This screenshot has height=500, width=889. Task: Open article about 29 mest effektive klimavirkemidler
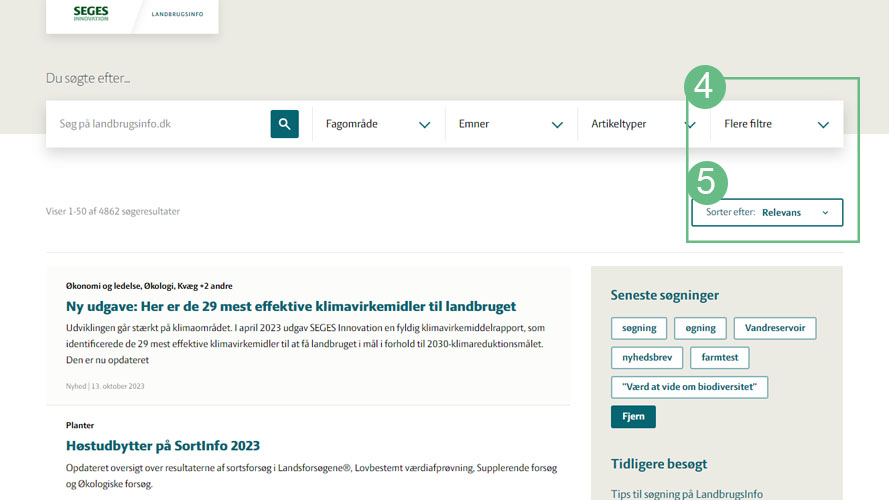(x=291, y=306)
